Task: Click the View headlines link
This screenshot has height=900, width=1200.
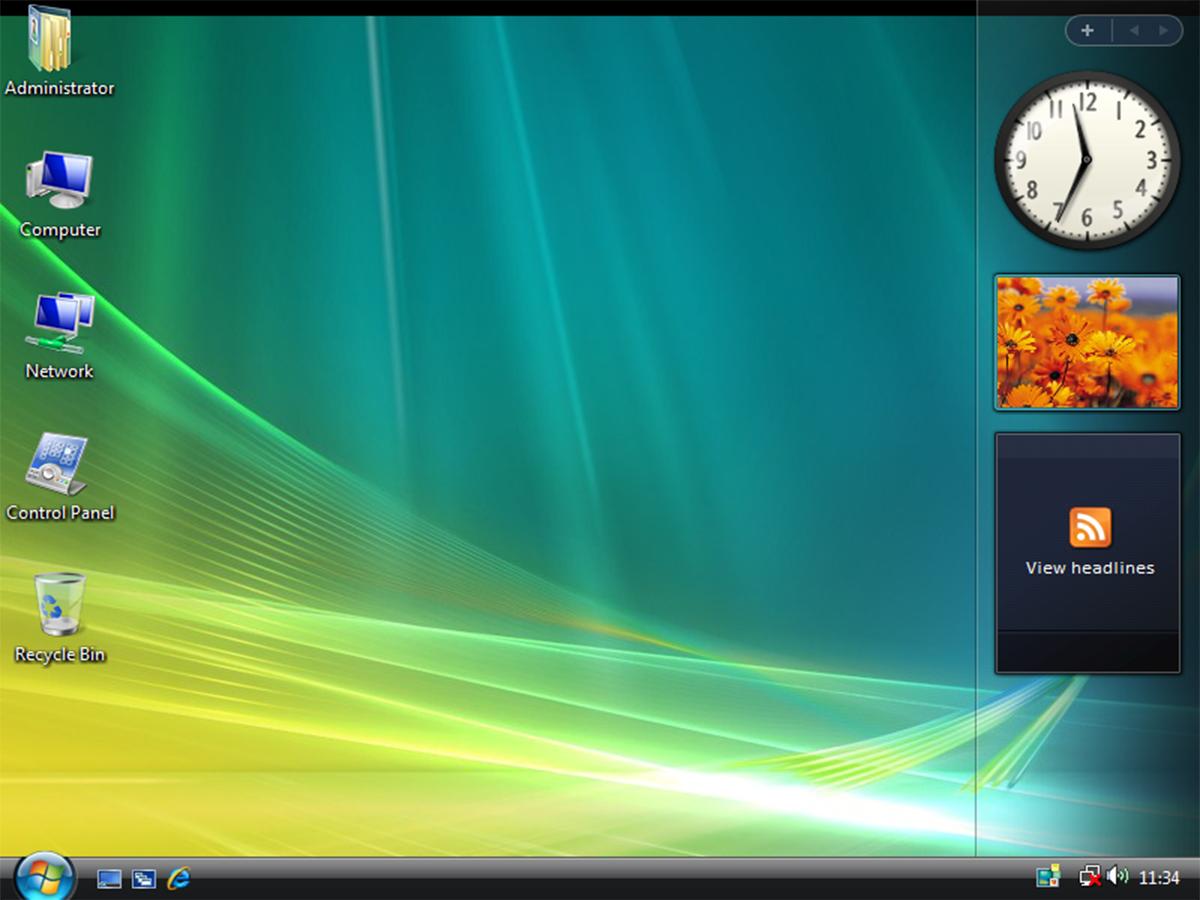Action: [1090, 567]
